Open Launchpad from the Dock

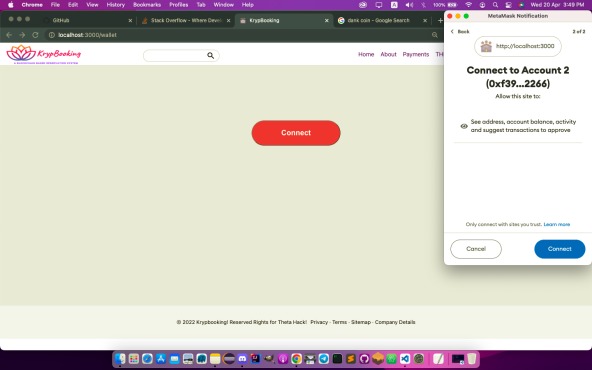point(134,358)
